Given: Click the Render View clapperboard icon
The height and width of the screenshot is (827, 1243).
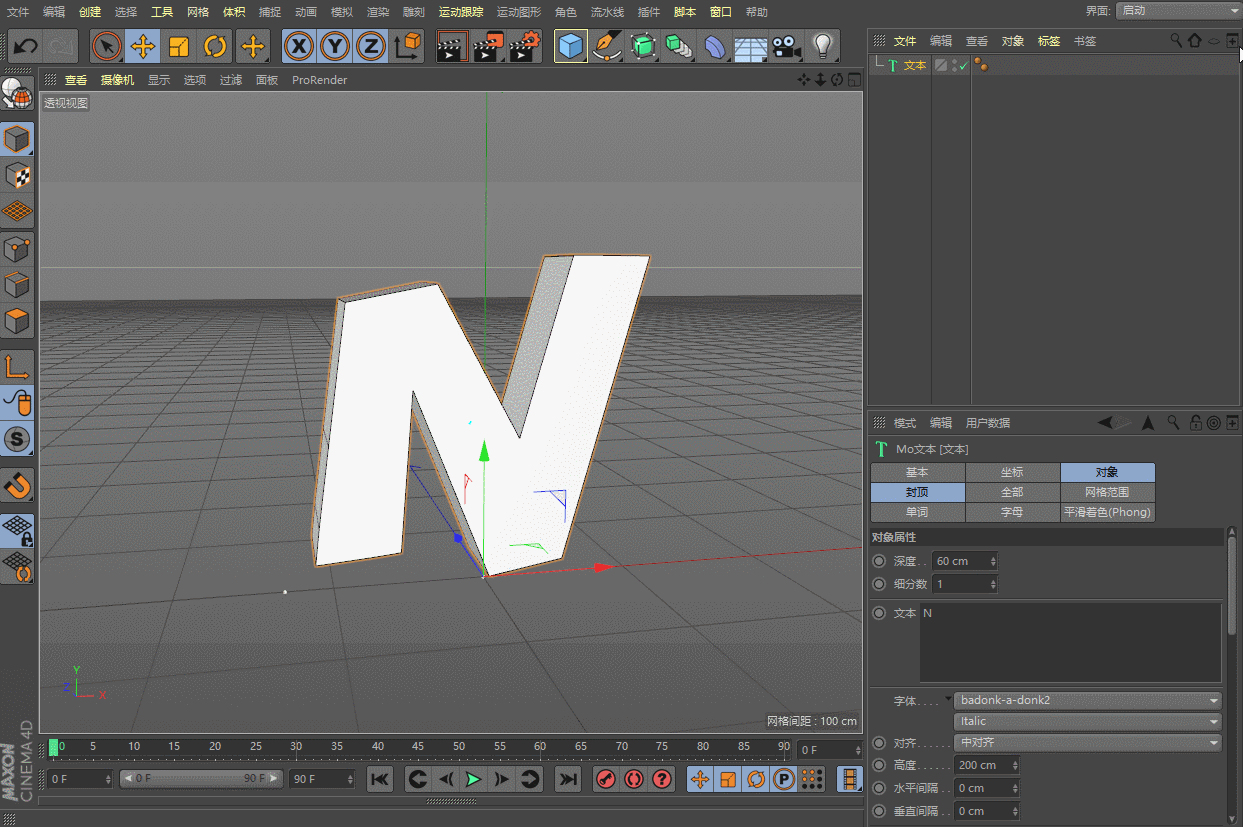Looking at the screenshot, I should pos(452,46).
